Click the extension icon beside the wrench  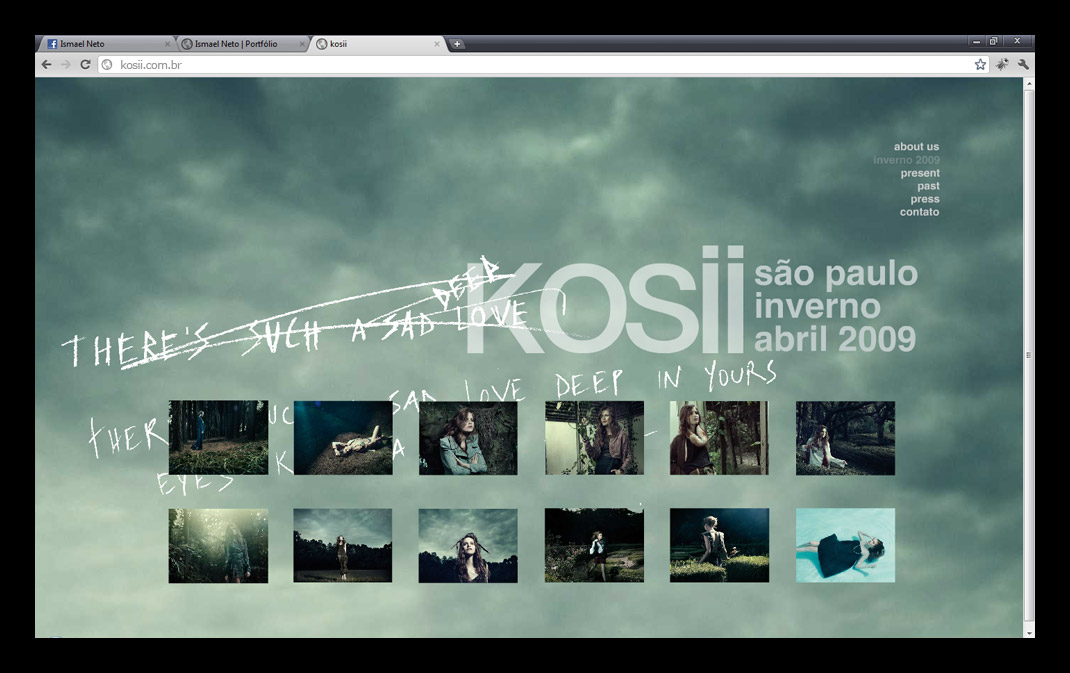click(1002, 65)
